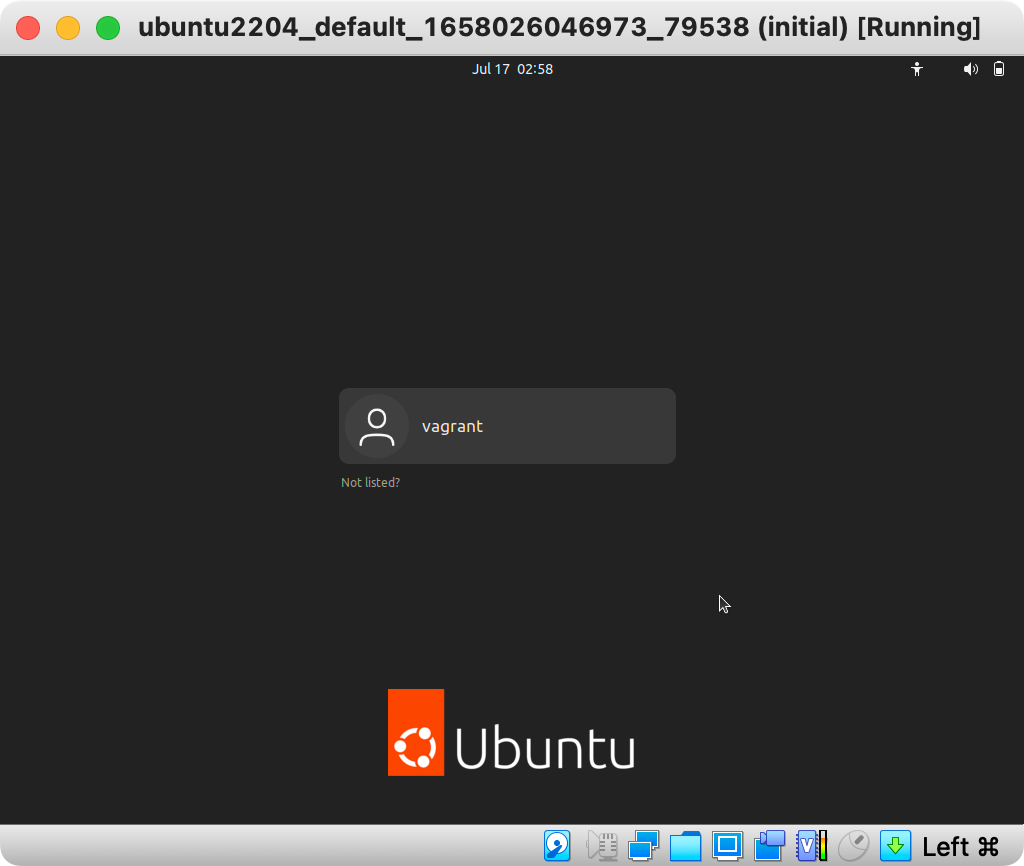Click the VirtualBox network adapters icon
The image size is (1024, 866).
(643, 846)
